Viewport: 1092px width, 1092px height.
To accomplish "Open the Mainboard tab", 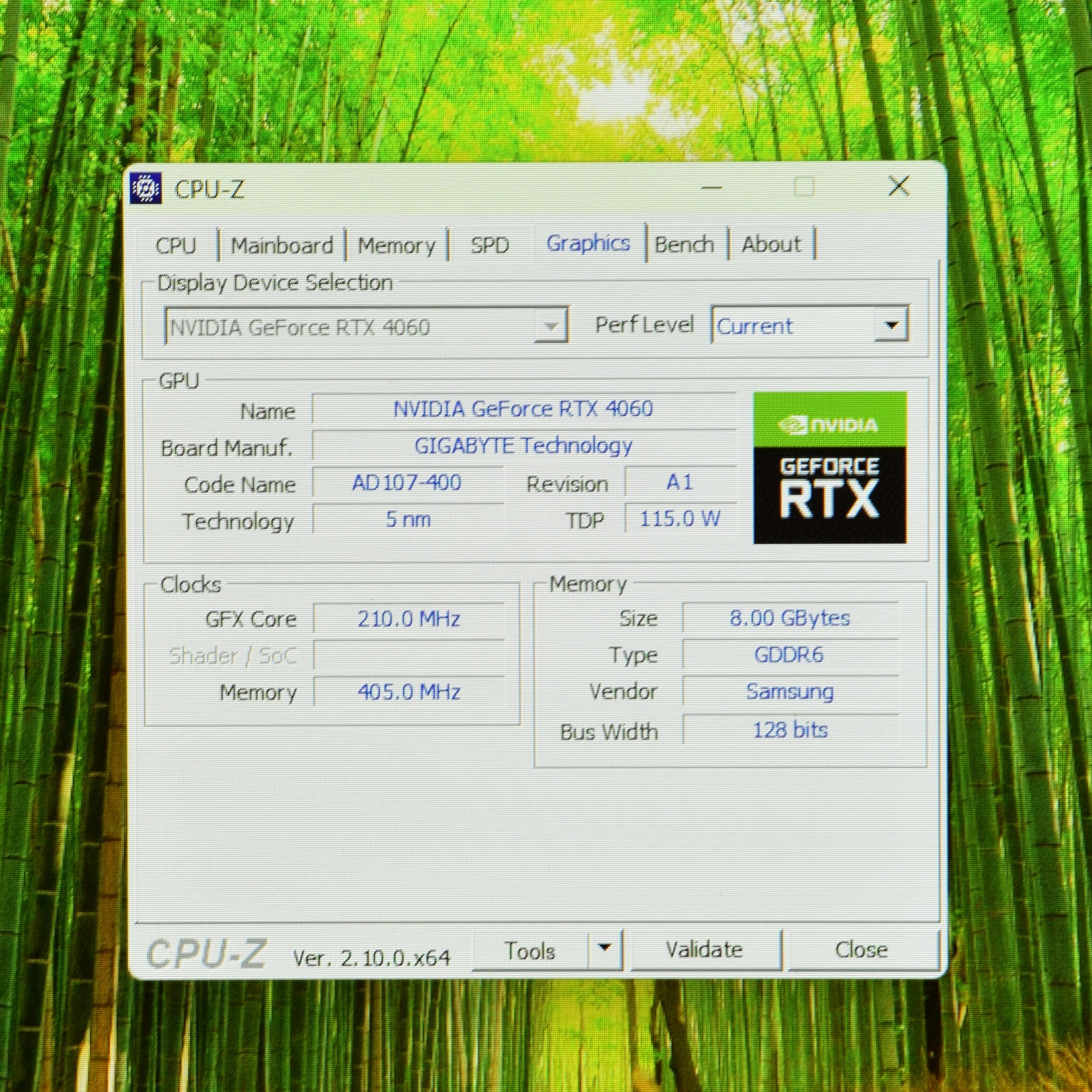I will (282, 245).
